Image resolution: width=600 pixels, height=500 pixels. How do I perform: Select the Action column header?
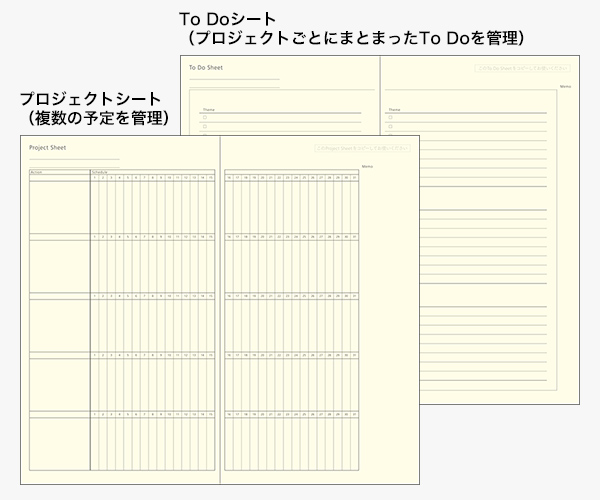pyautogui.click(x=36, y=173)
